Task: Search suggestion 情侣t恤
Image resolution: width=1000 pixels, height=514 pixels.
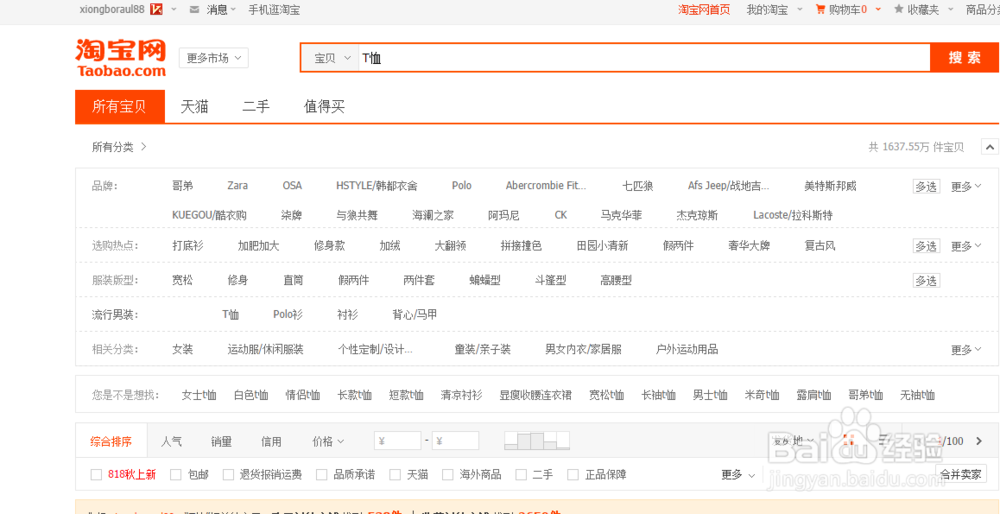Action: point(302,395)
